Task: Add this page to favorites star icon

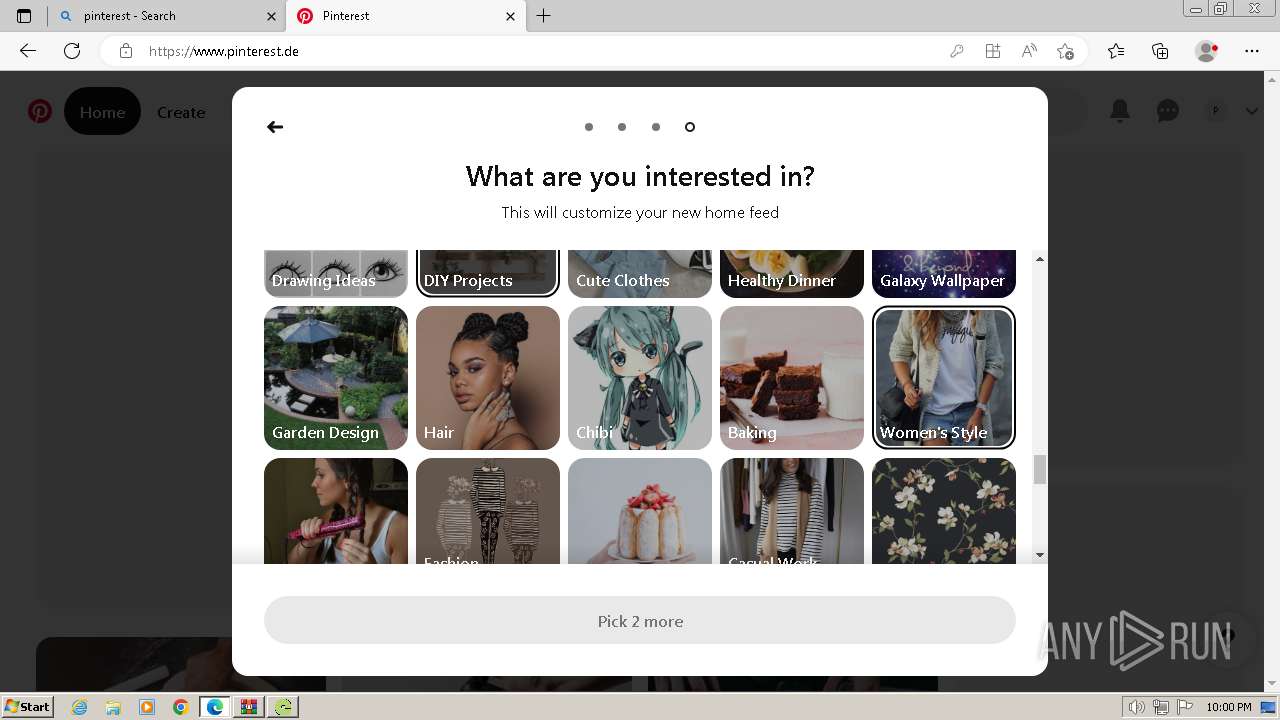Action: (1065, 51)
